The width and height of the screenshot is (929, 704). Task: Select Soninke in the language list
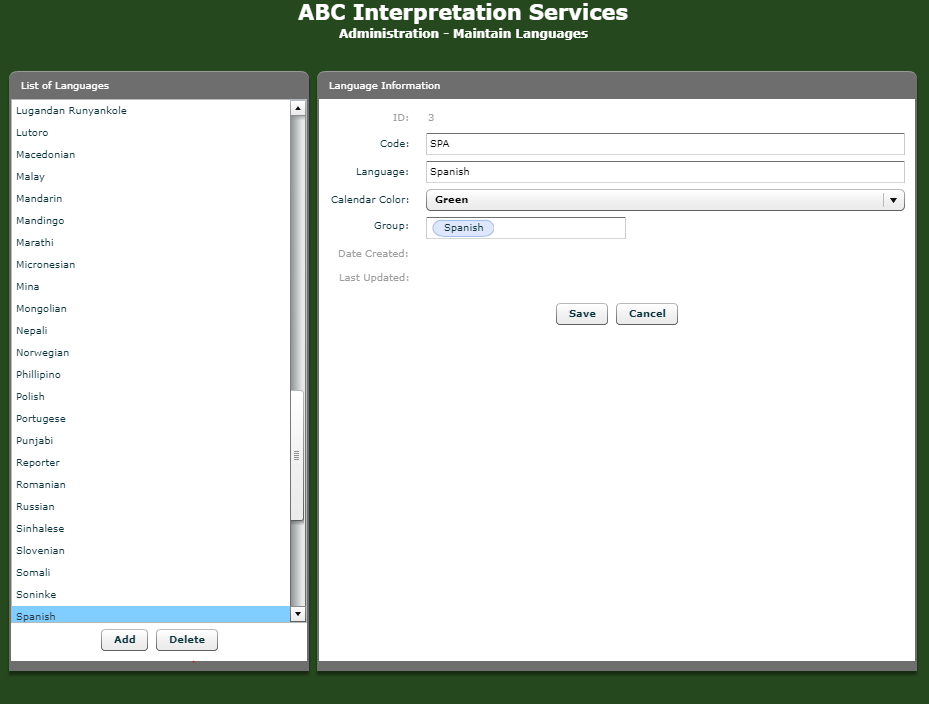click(x=151, y=594)
